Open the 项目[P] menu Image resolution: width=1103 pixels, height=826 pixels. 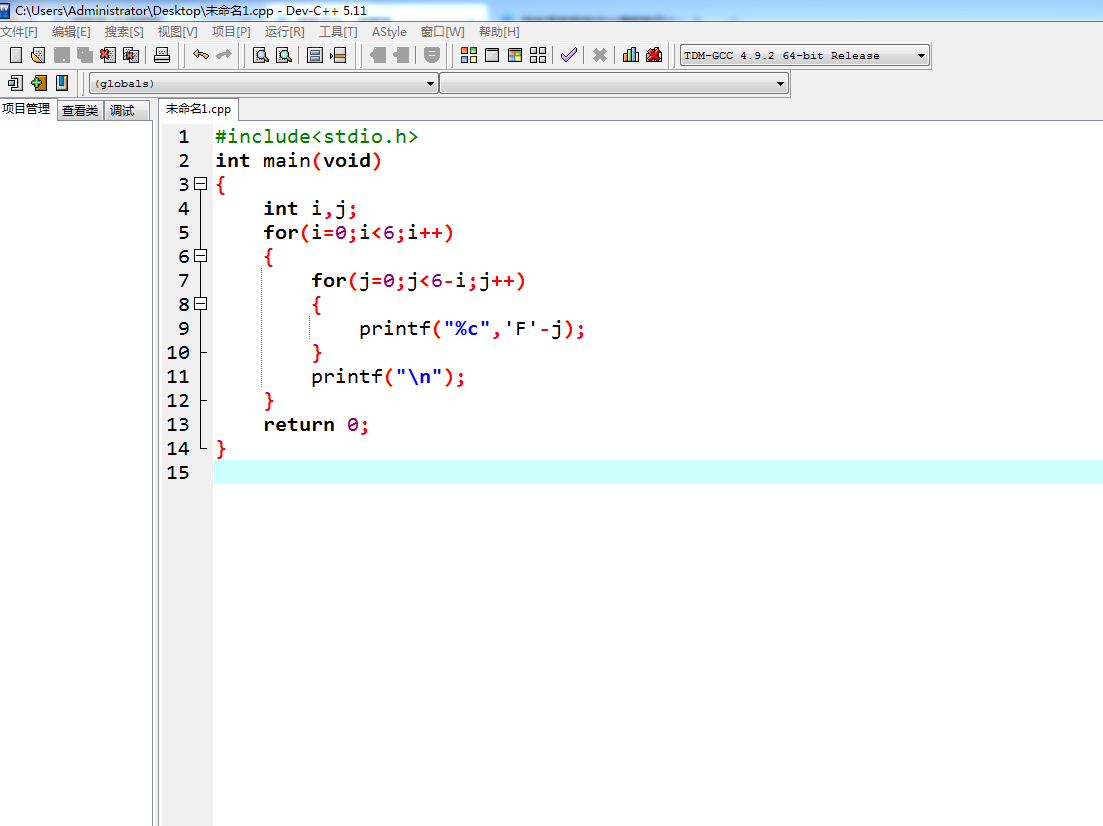pyautogui.click(x=231, y=32)
